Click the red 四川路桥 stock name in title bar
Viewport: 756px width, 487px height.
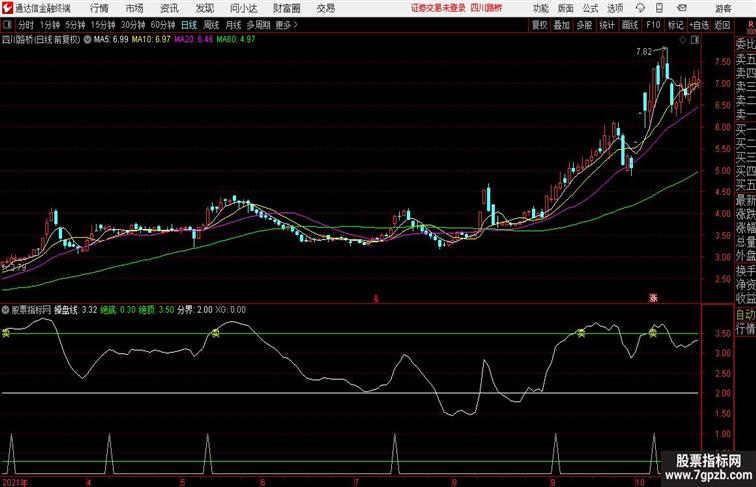coord(486,8)
